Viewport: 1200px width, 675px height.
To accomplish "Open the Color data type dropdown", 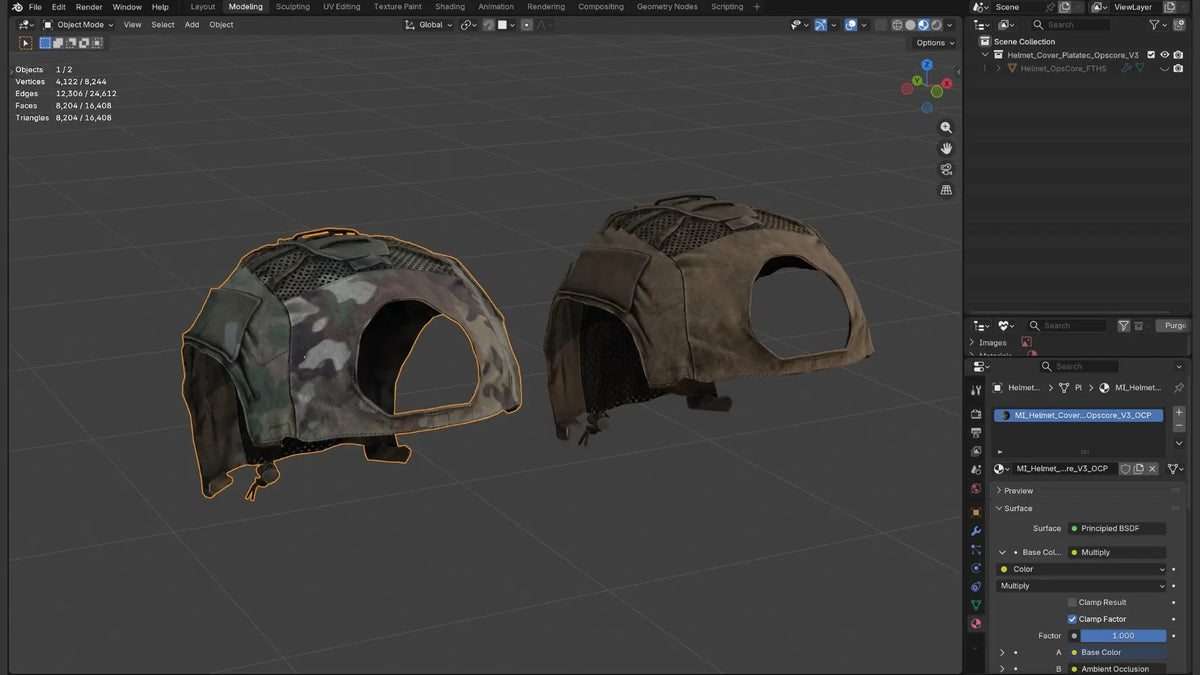I will pyautogui.click(x=1082, y=569).
